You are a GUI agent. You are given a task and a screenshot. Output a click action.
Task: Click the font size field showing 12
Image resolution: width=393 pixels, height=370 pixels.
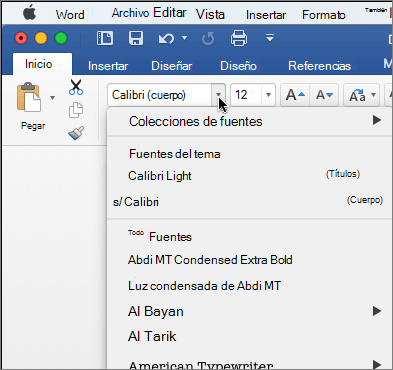point(246,95)
